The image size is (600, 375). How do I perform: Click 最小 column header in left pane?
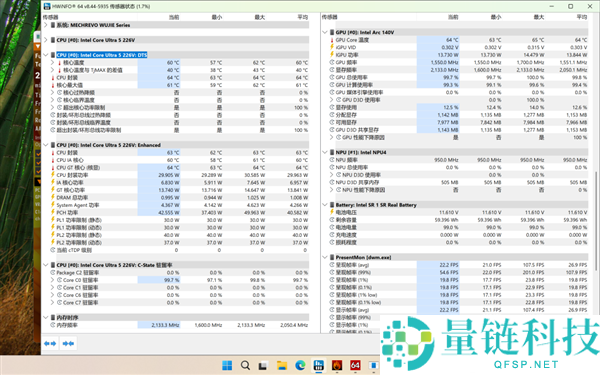pyautogui.click(x=217, y=17)
